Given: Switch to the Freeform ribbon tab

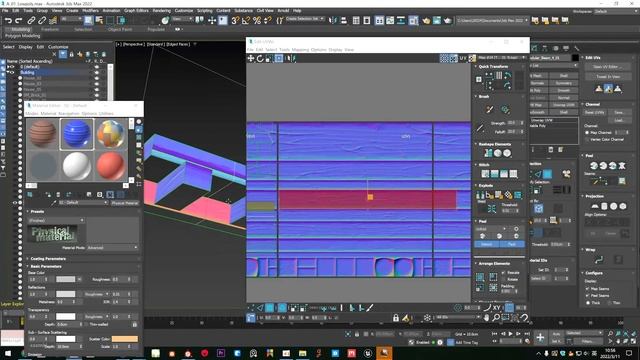Looking at the screenshot, I should tap(50, 29).
